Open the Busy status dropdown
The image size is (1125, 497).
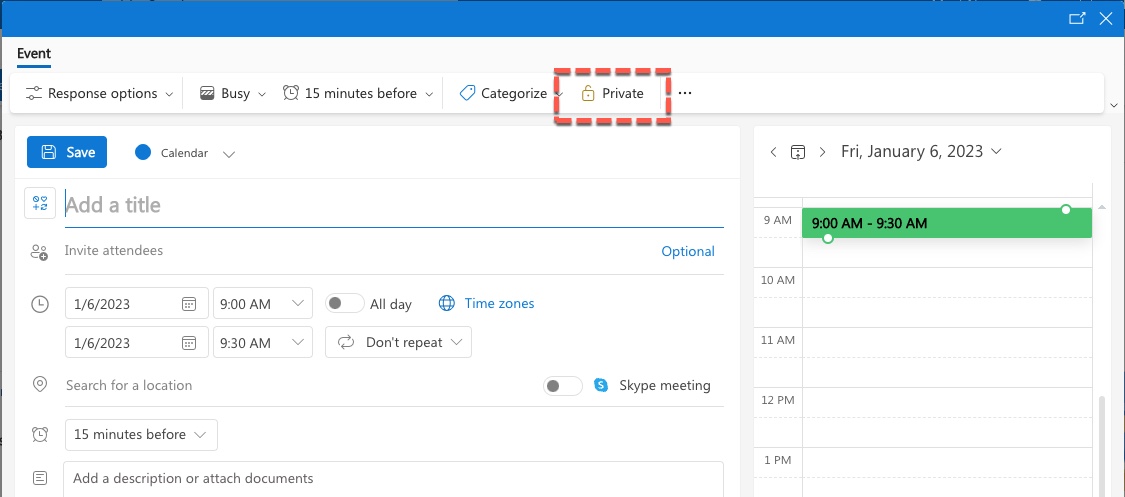click(262, 94)
